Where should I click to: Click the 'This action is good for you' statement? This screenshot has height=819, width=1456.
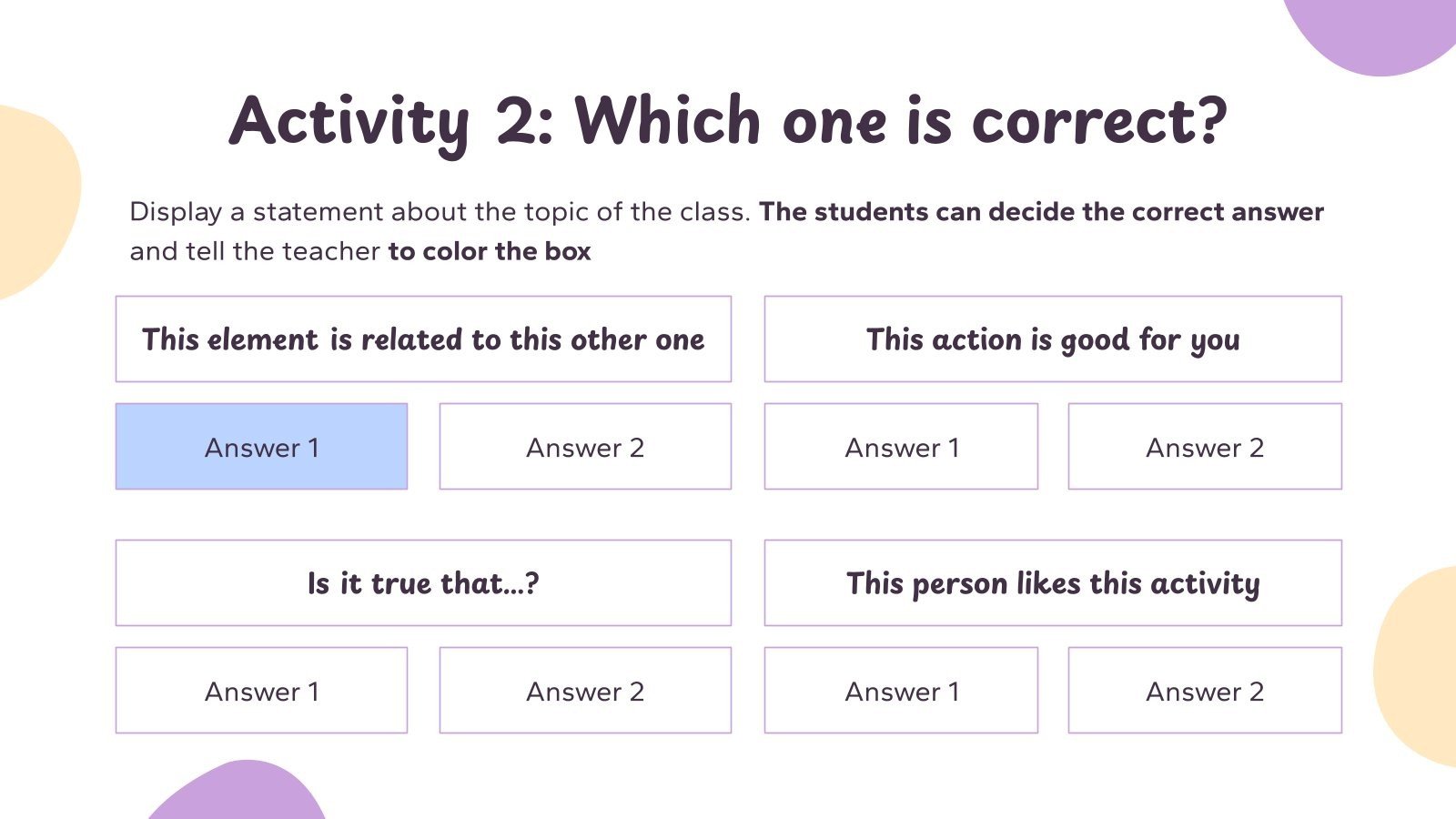pyautogui.click(x=1053, y=339)
